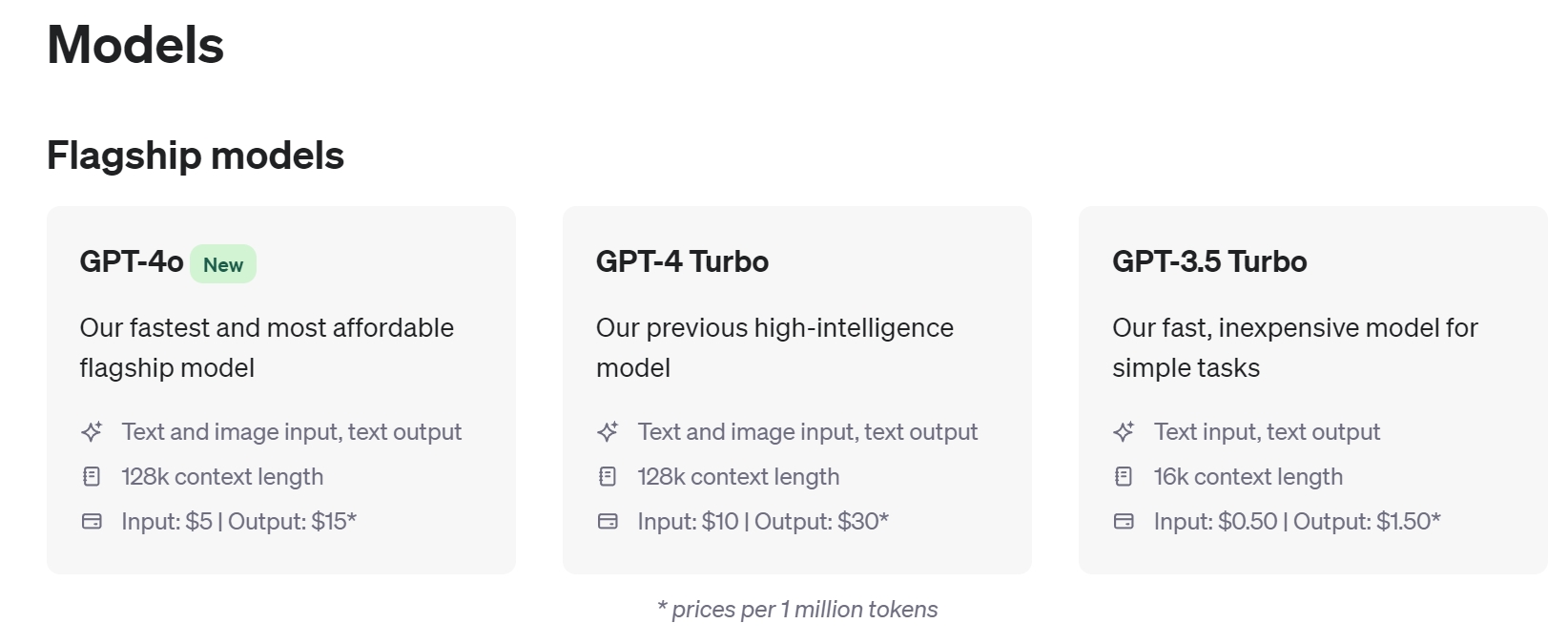1568x644 pixels.
Task: Click the Models page heading
Action: (x=135, y=45)
